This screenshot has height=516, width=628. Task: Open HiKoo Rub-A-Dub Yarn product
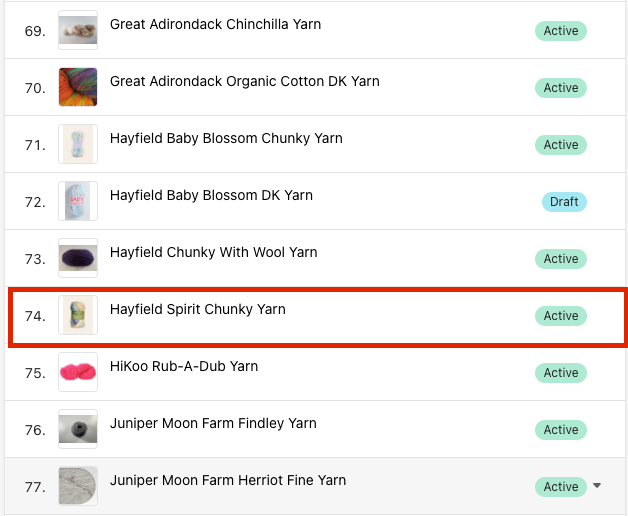[184, 366]
